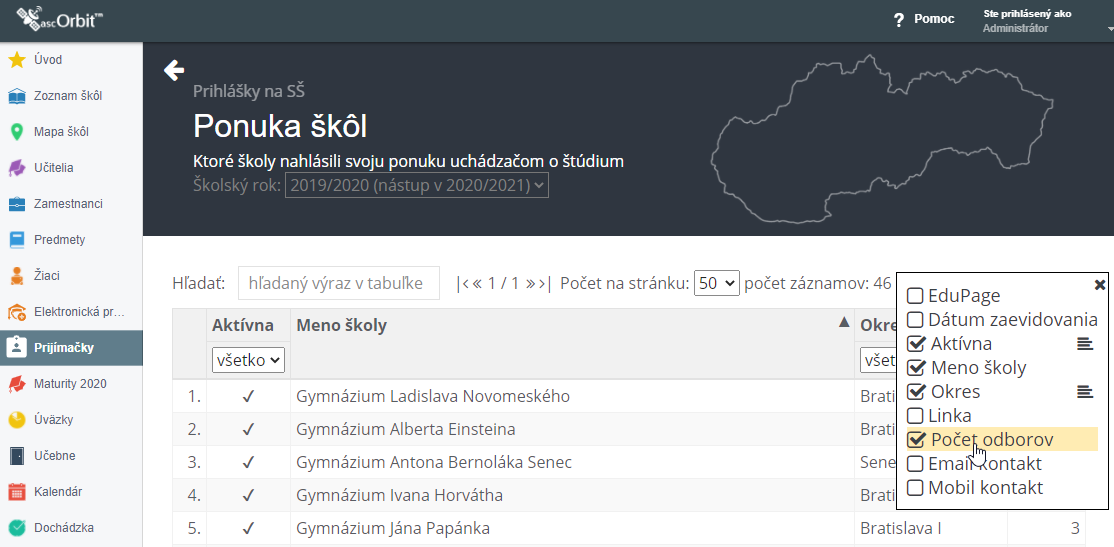The width and height of the screenshot is (1114, 547).
Task: Enable the EduPage column checkbox
Action: (915, 296)
